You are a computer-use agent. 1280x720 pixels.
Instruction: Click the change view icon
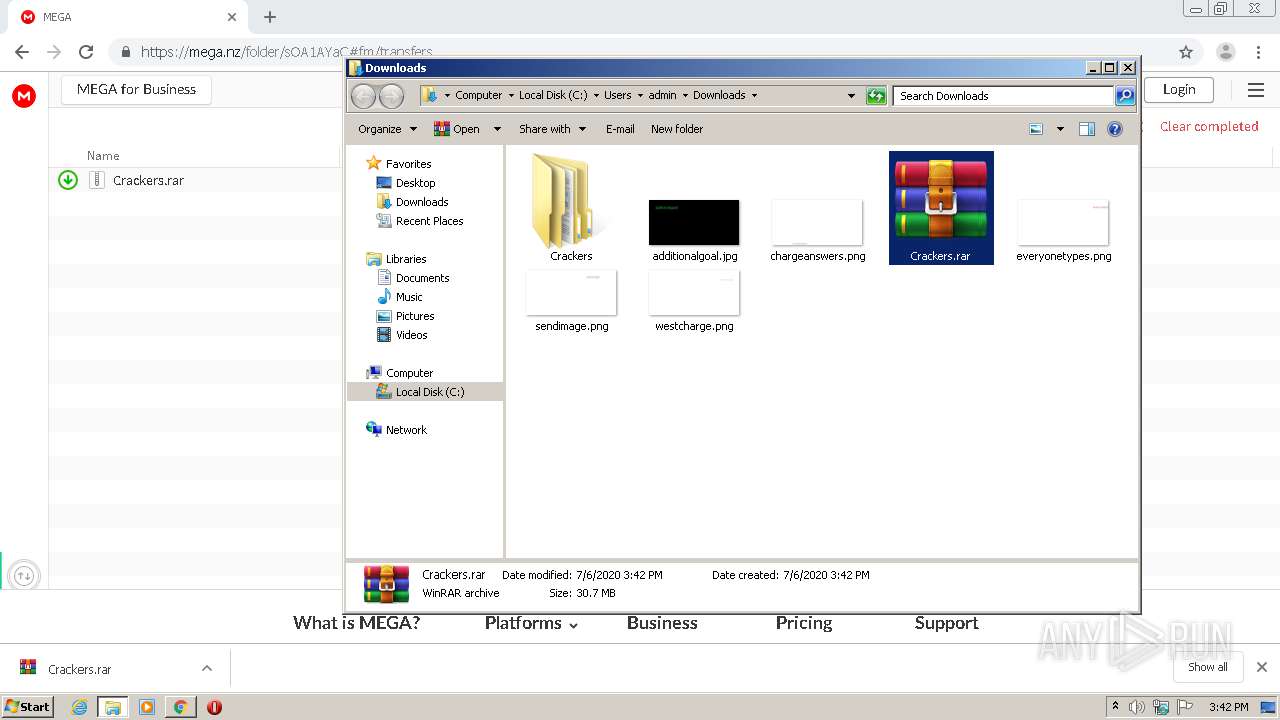click(x=1036, y=129)
